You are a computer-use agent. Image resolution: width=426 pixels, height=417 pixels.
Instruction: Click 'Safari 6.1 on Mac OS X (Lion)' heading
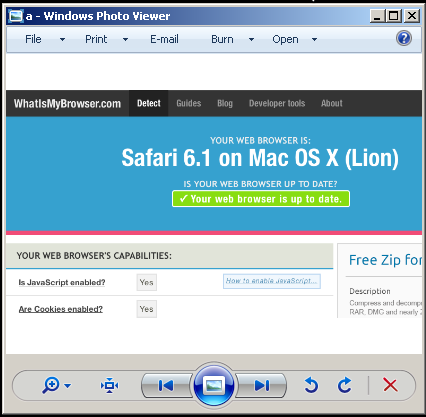point(260,158)
